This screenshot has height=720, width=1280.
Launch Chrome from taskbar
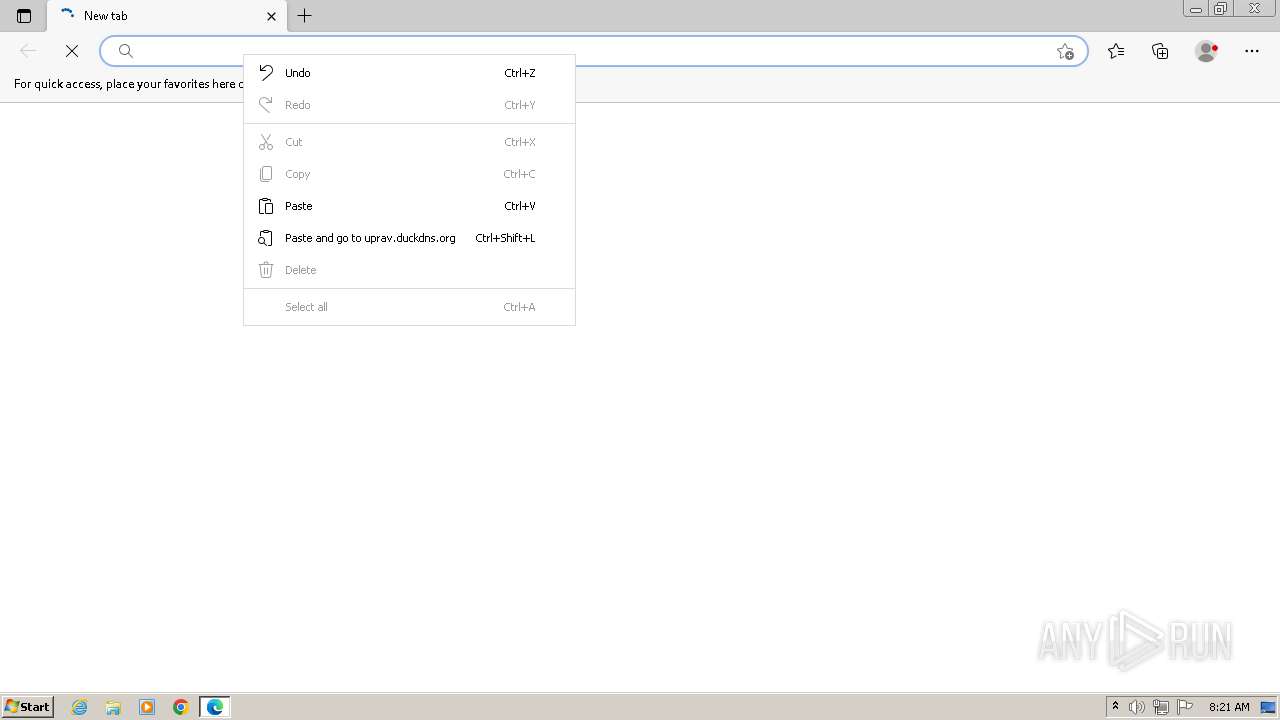point(181,707)
